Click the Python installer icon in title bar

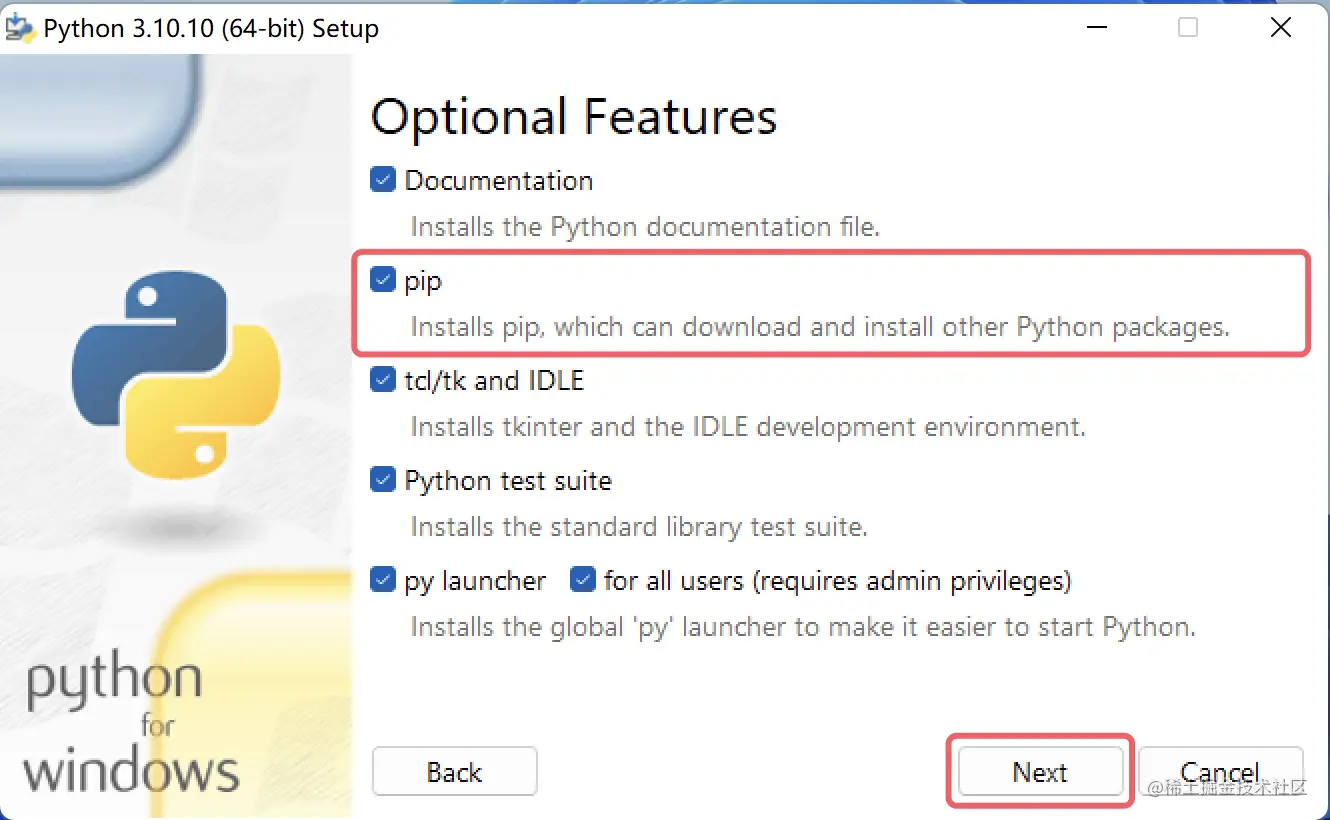coord(20,27)
